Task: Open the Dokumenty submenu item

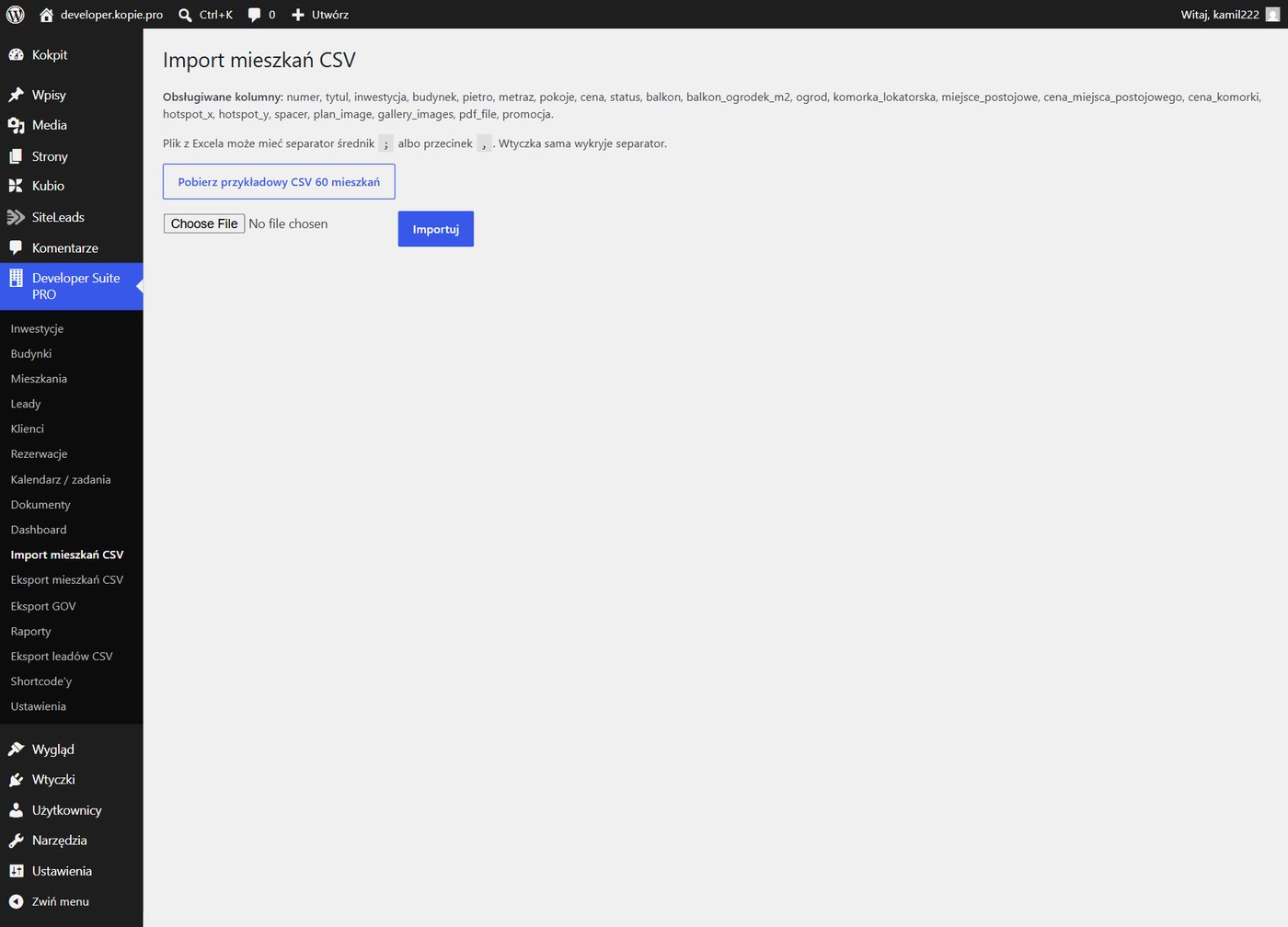Action: pyautogui.click(x=40, y=505)
